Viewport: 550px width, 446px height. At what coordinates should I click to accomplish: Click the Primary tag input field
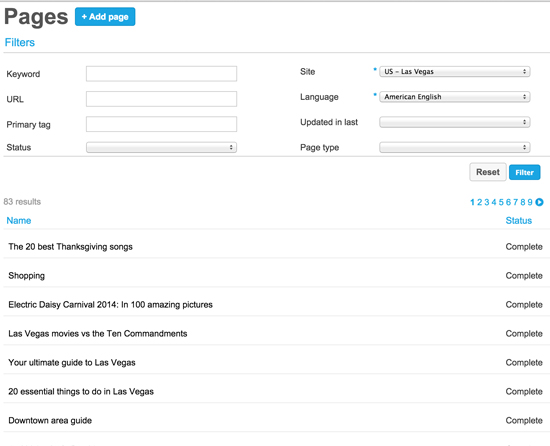pos(161,124)
